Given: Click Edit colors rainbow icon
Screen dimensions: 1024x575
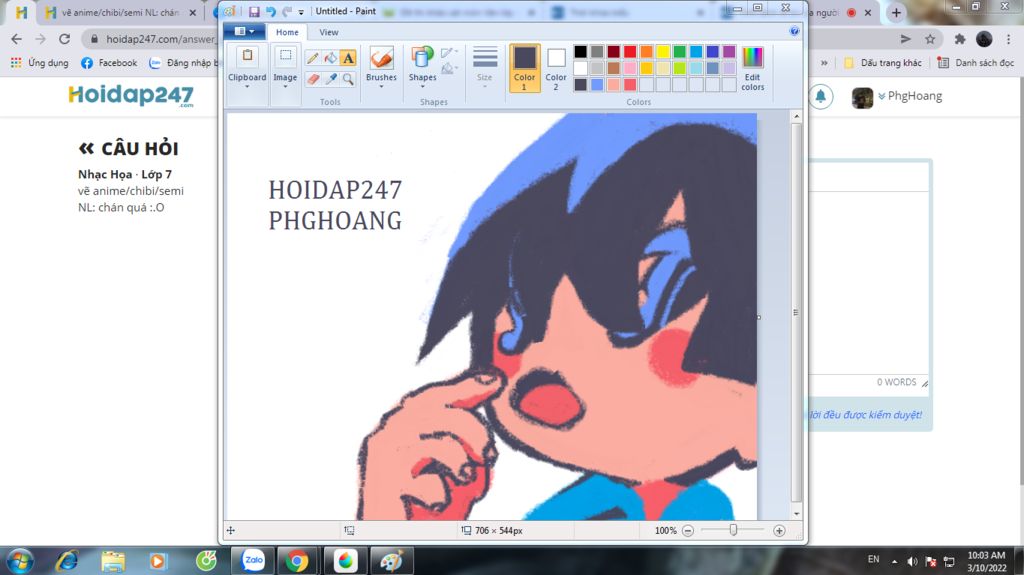Looking at the screenshot, I should coord(752,58).
